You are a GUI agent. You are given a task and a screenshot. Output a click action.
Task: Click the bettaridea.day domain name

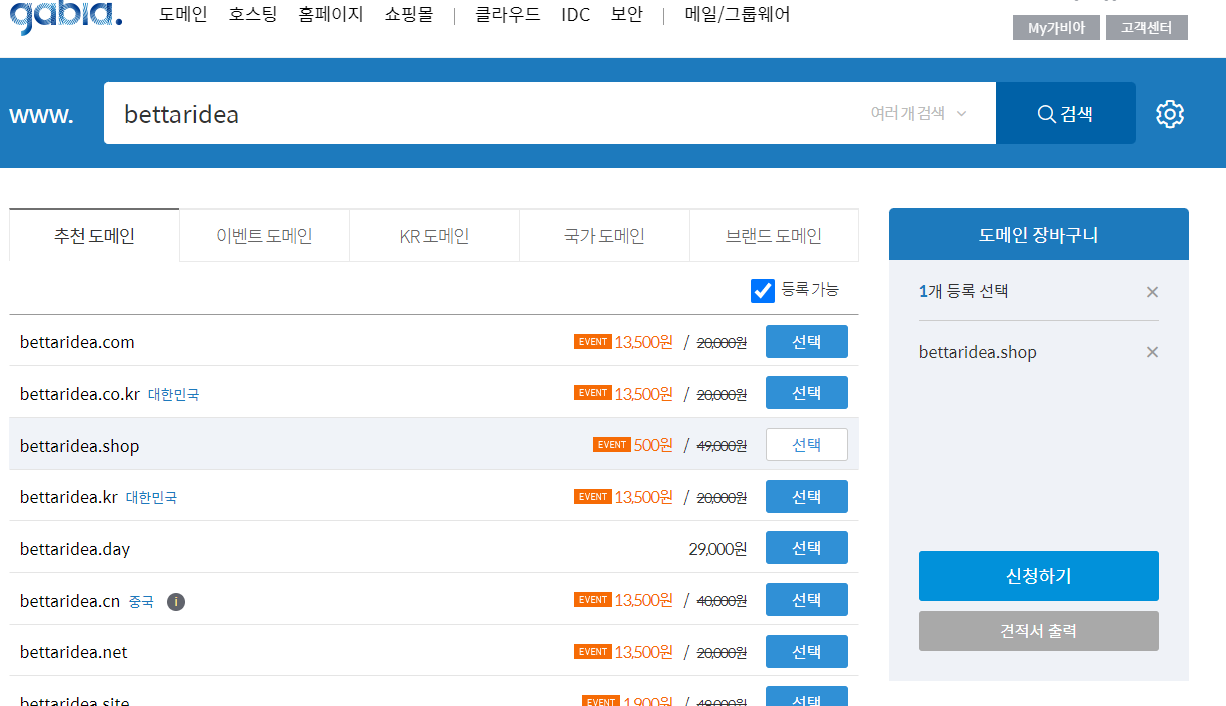pos(75,549)
